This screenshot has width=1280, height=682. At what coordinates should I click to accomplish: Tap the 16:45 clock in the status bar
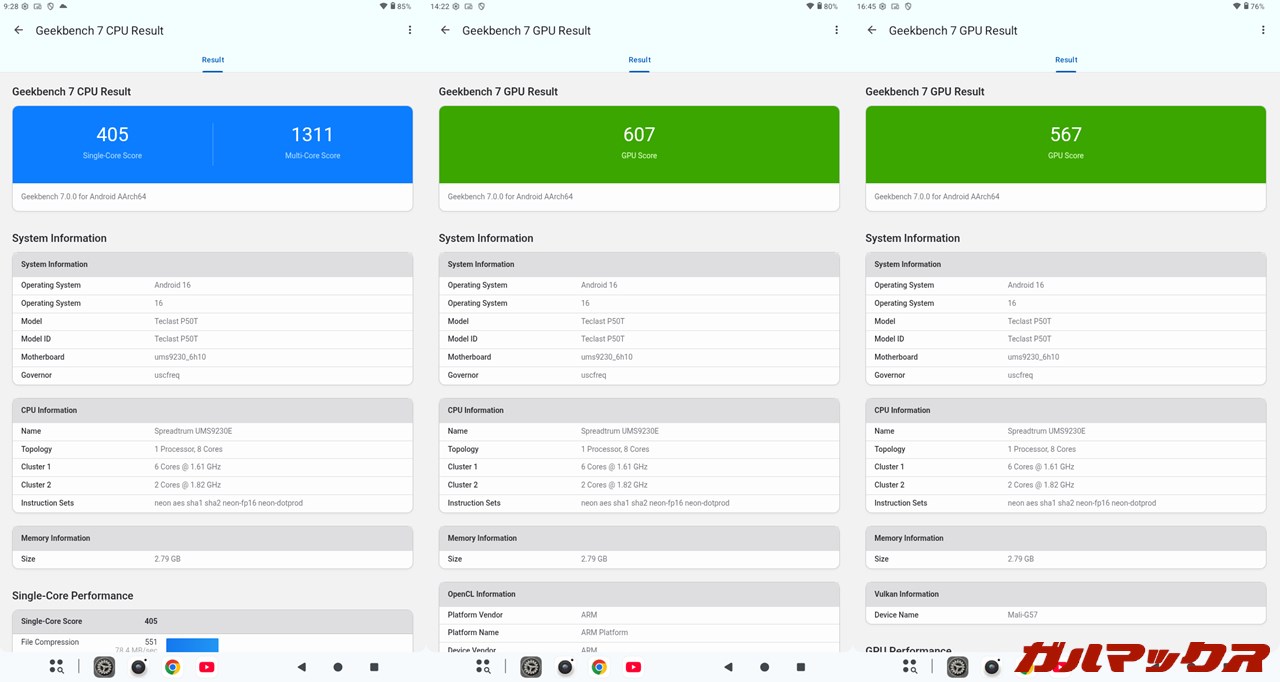click(x=866, y=6)
